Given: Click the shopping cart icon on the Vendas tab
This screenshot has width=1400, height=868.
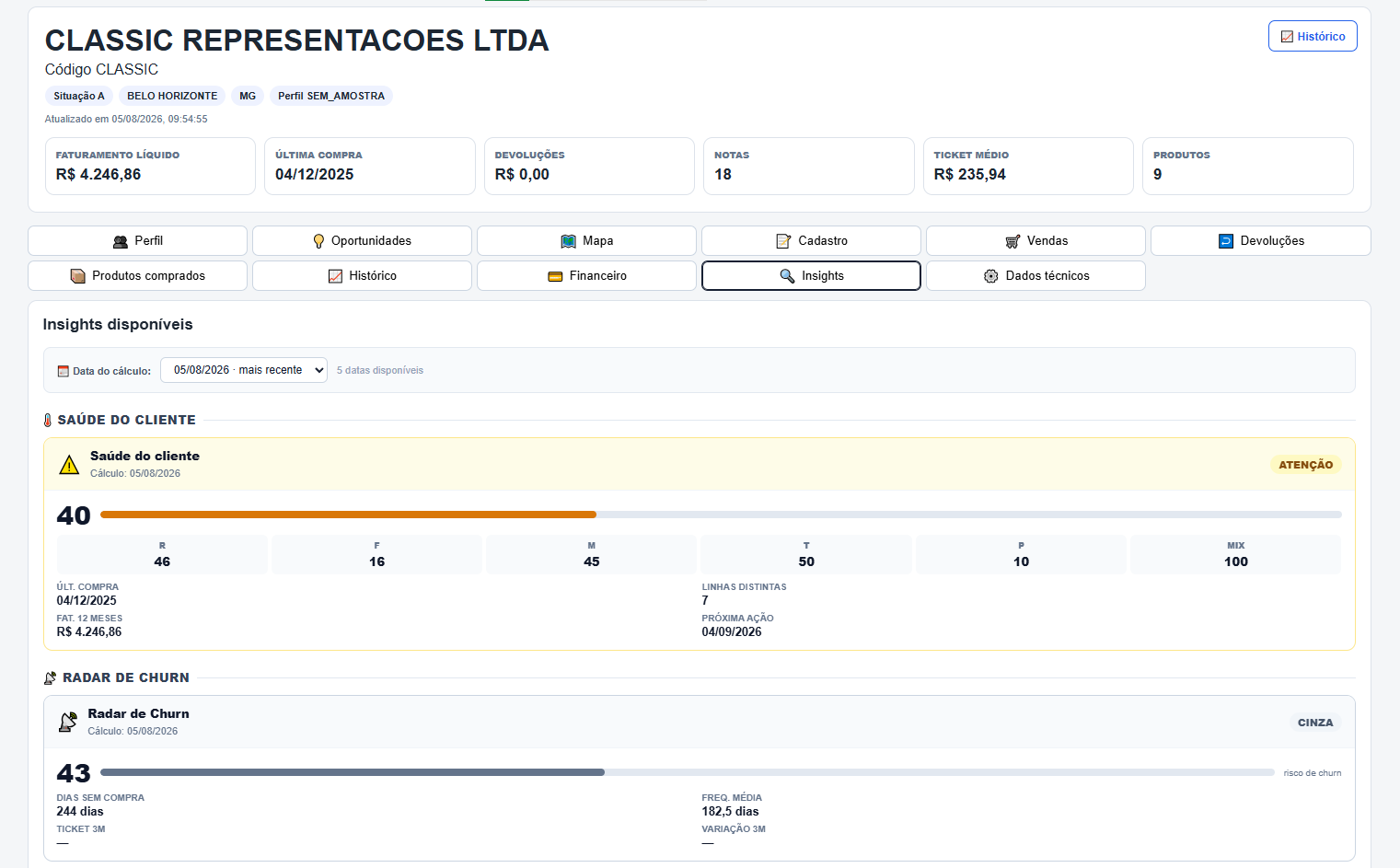Looking at the screenshot, I should [1012, 241].
